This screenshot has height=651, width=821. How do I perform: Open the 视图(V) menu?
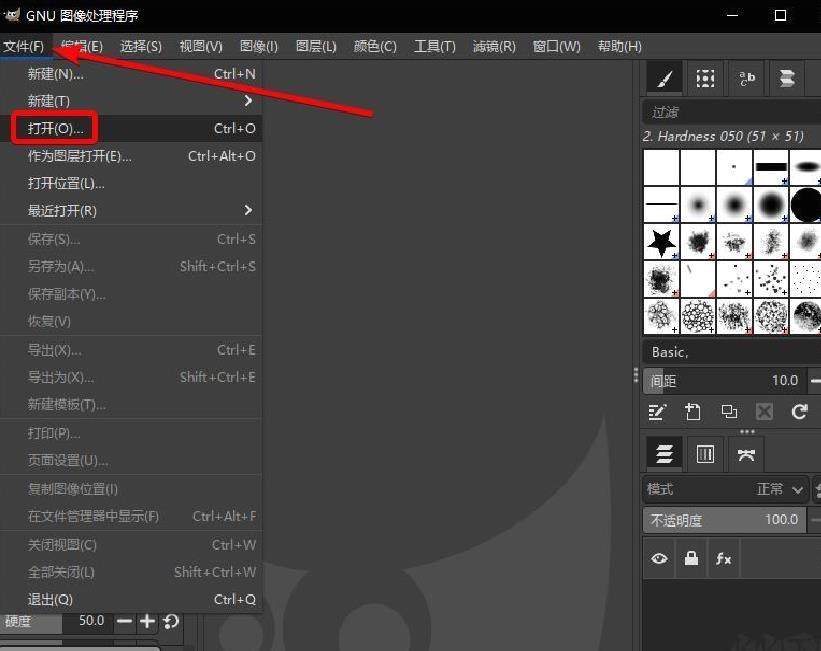click(201, 47)
